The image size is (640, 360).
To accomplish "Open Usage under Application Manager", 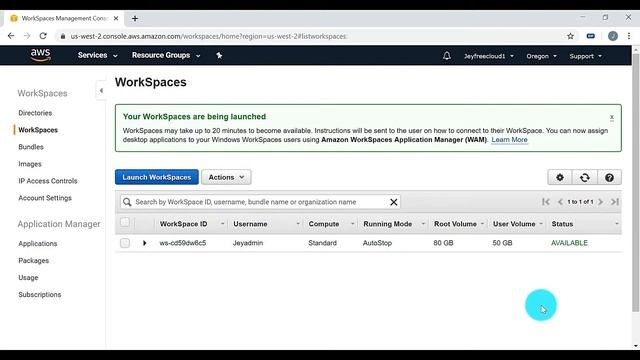I will [x=28, y=278].
